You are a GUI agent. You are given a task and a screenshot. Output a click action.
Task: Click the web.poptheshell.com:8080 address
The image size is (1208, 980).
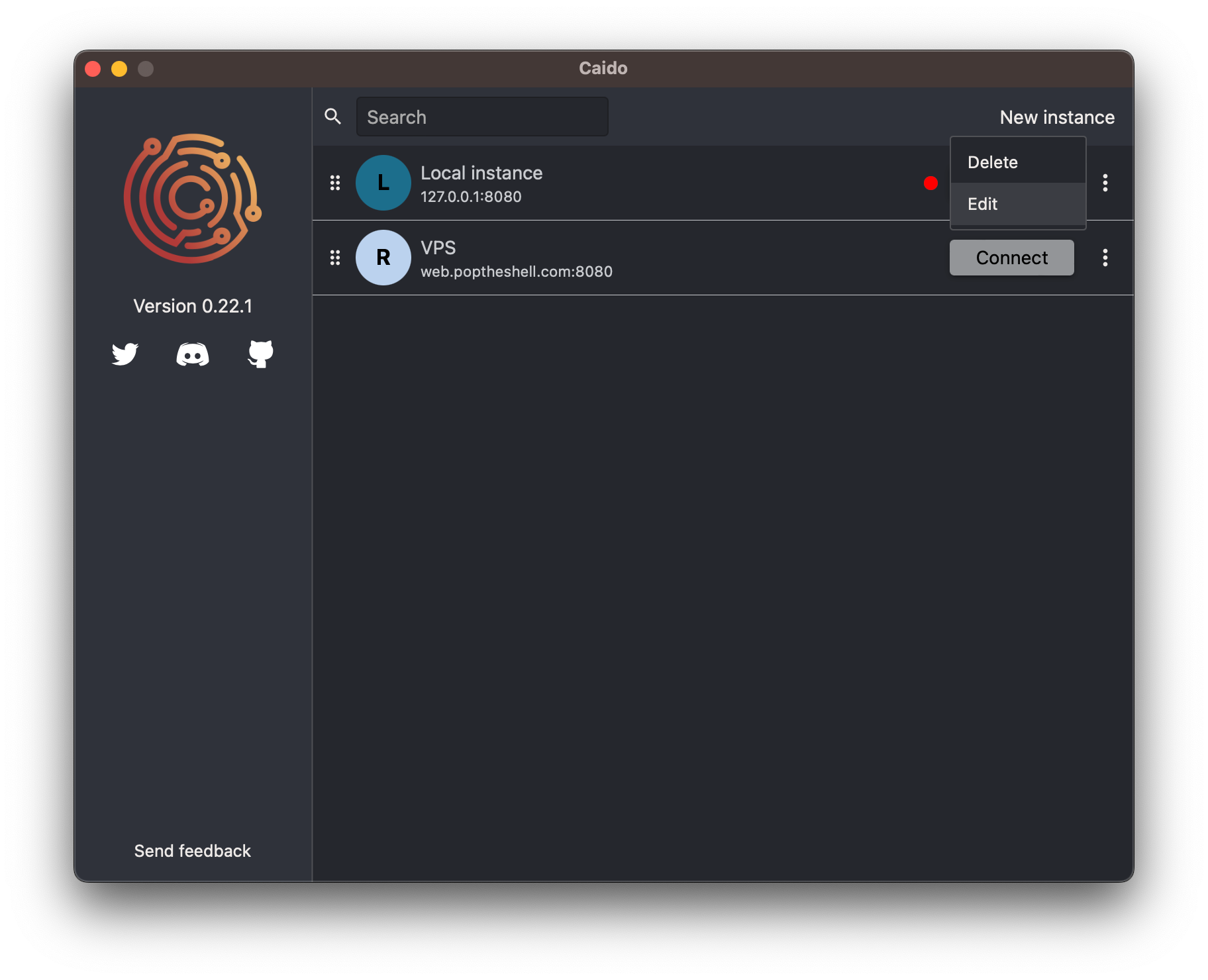[517, 271]
